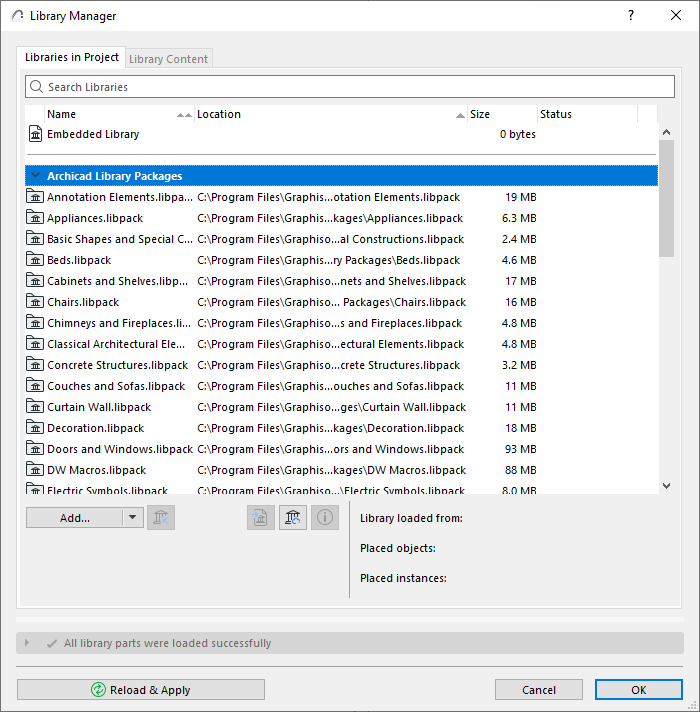Click the 93 MB size value

point(520,449)
